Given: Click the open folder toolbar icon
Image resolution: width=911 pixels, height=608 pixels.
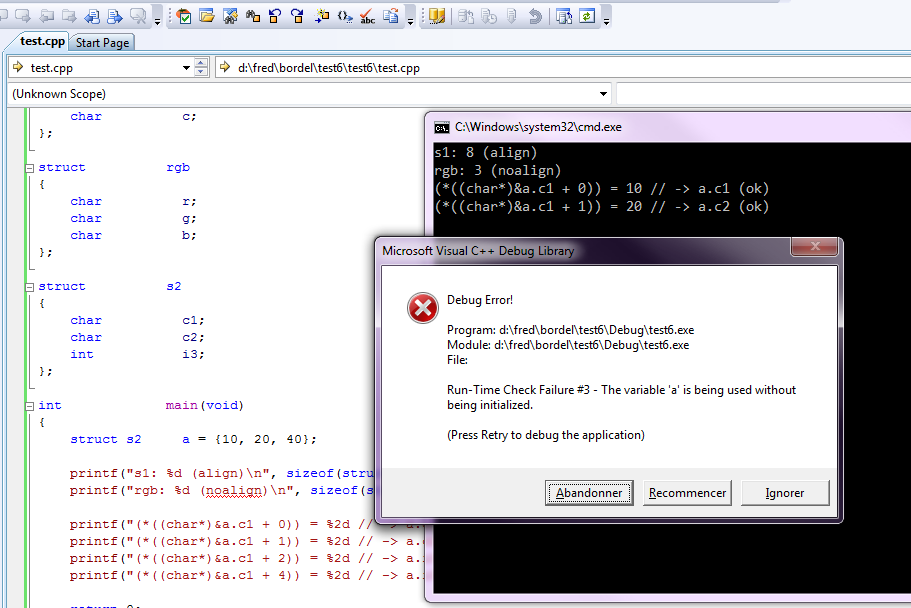Looking at the screenshot, I should pos(207,16).
